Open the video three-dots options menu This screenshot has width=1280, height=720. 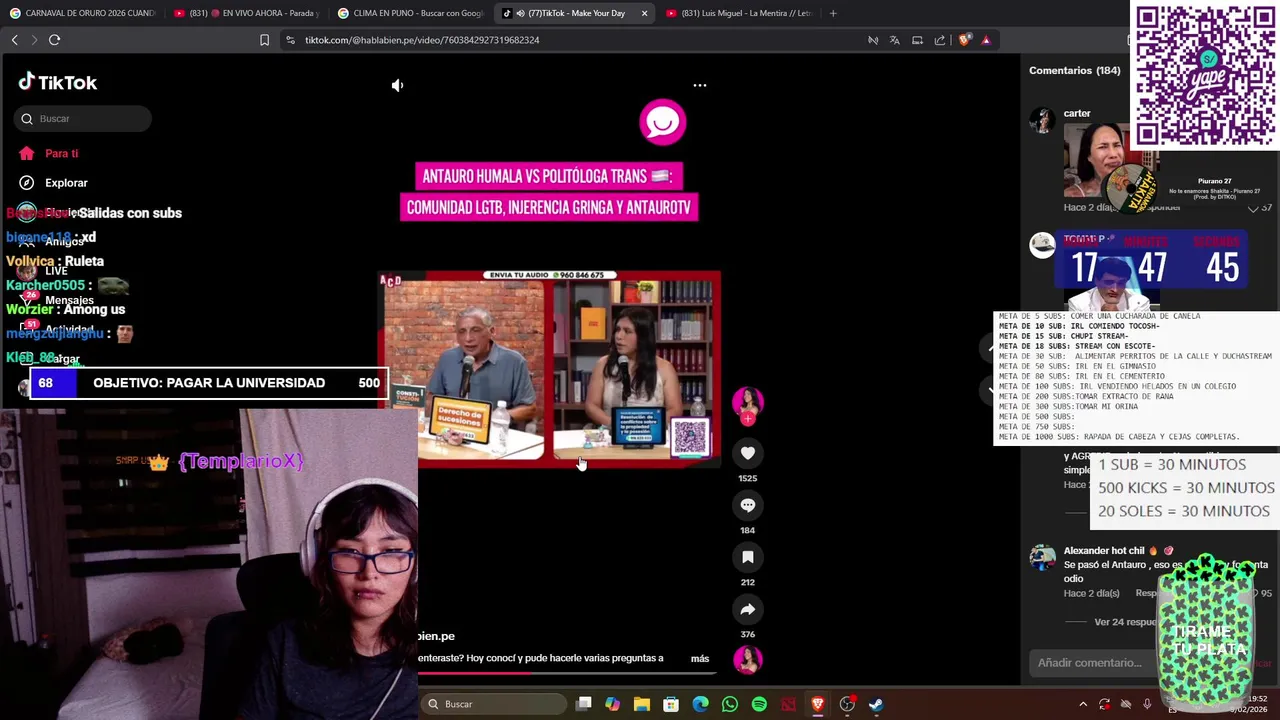700,85
